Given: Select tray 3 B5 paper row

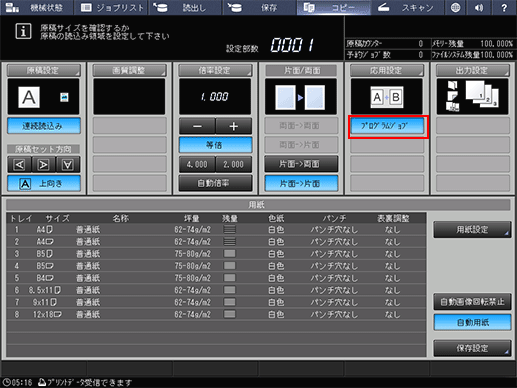Looking at the screenshot, I should pos(216,254).
